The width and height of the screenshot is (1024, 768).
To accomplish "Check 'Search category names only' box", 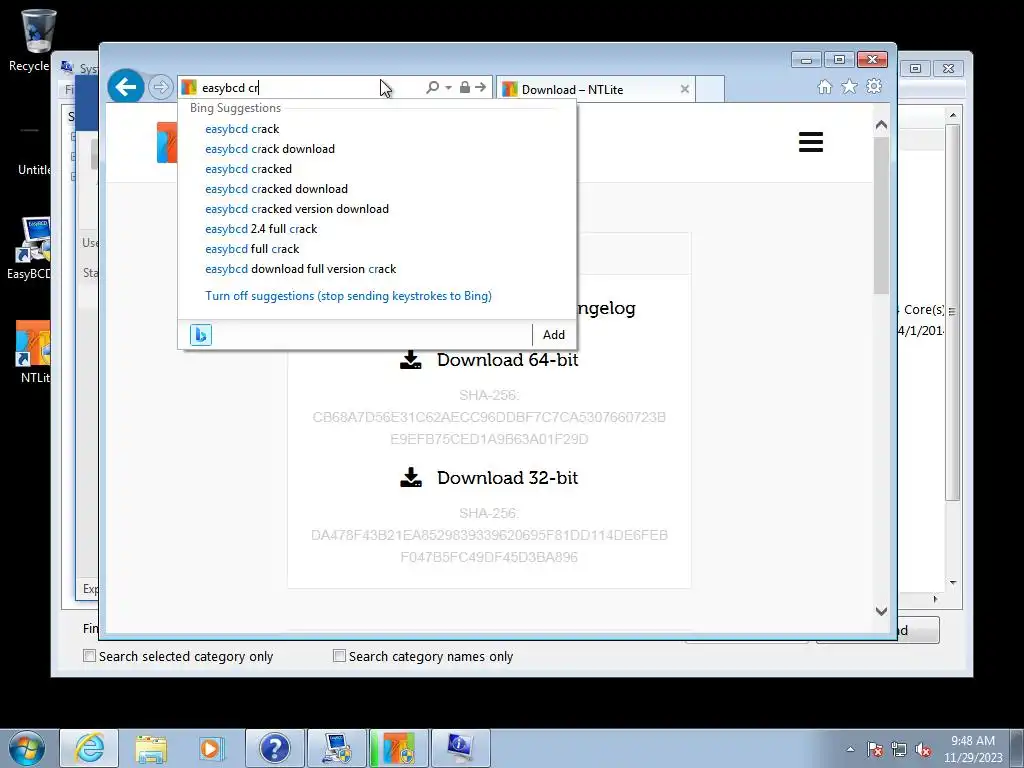I will tap(339, 656).
